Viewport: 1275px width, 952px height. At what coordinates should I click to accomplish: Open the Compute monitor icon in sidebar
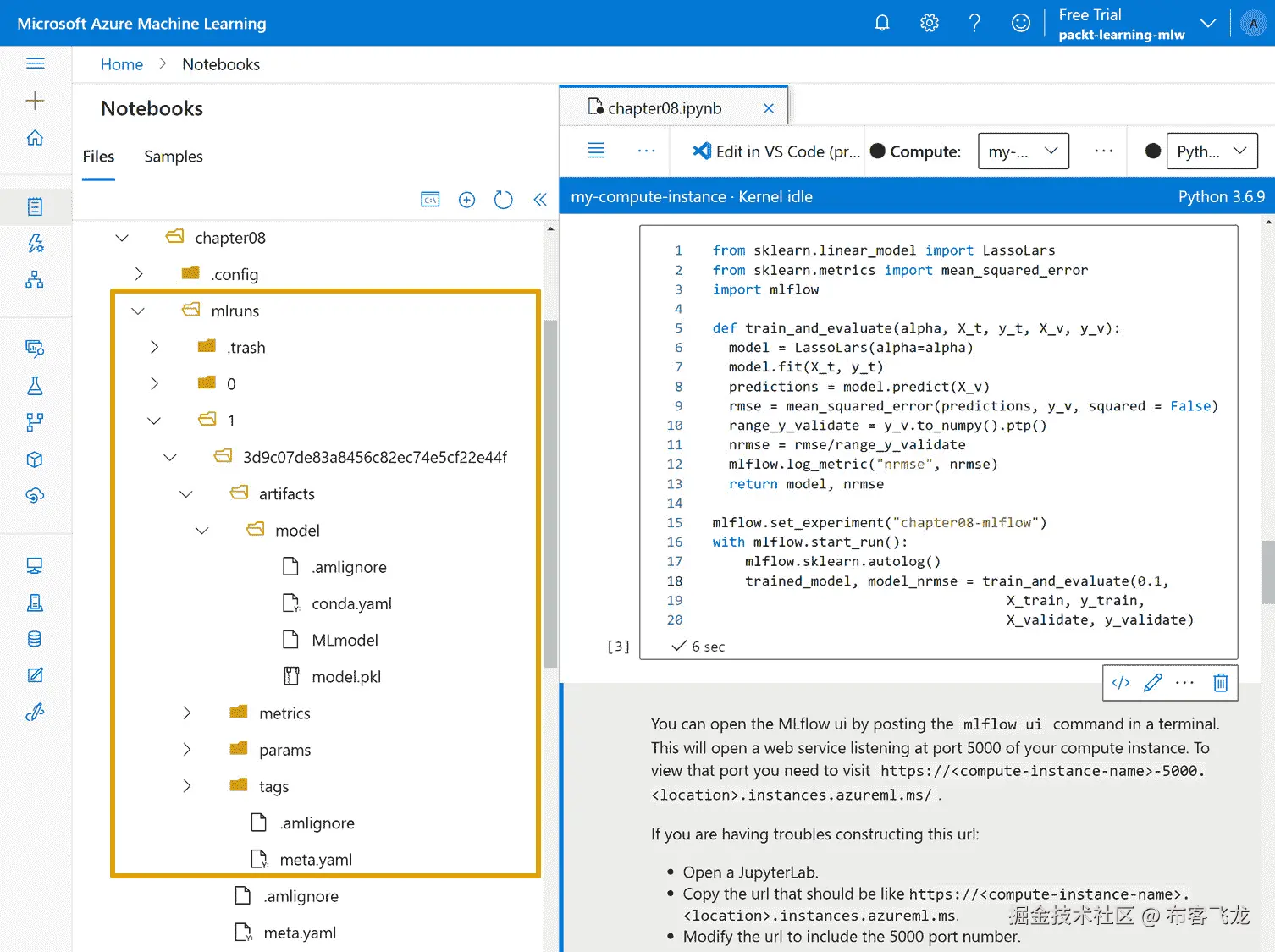(36, 564)
